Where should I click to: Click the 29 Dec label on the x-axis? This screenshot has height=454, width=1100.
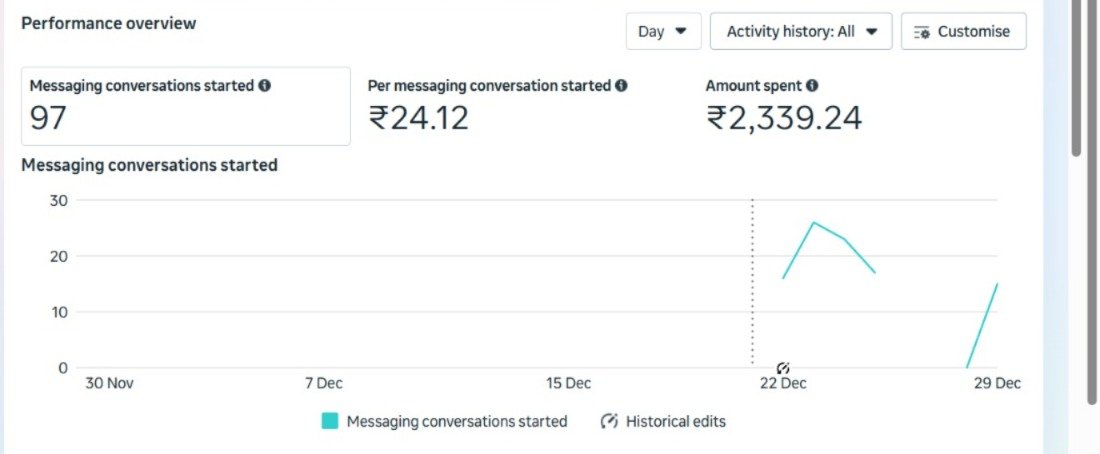coord(997,383)
